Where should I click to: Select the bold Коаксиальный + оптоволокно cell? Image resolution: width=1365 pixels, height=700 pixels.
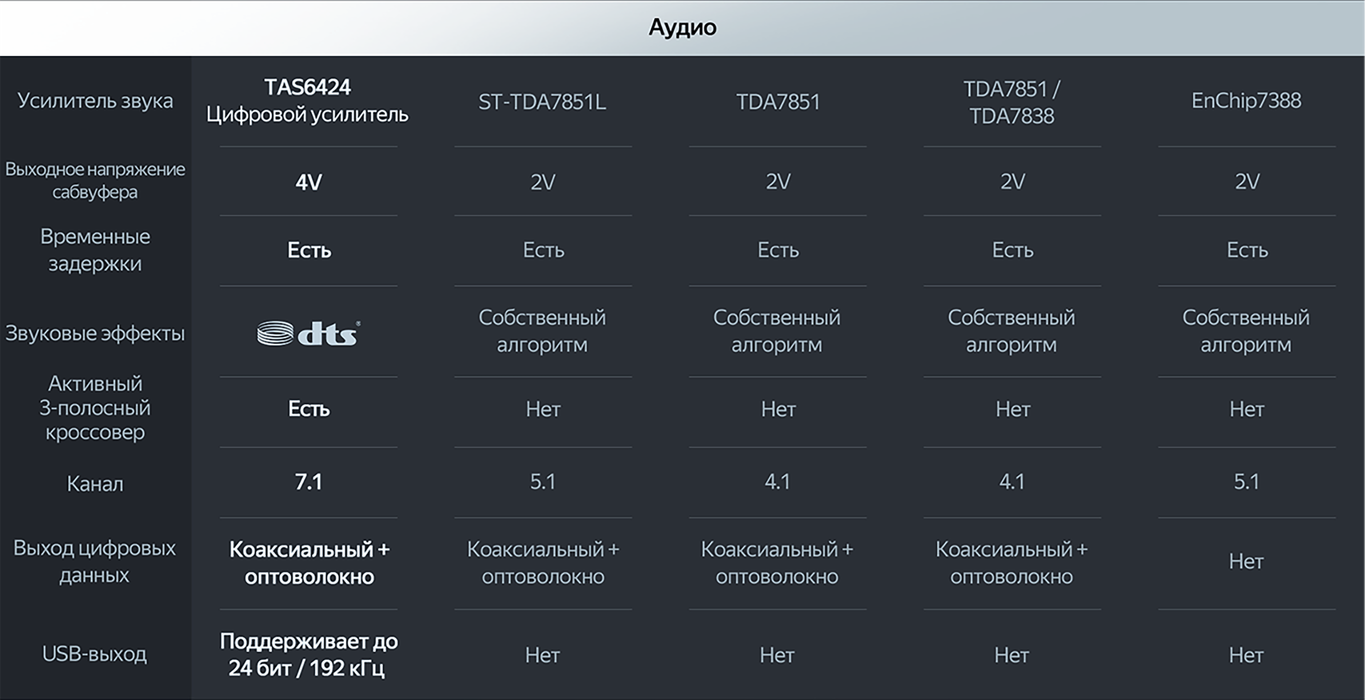308,562
